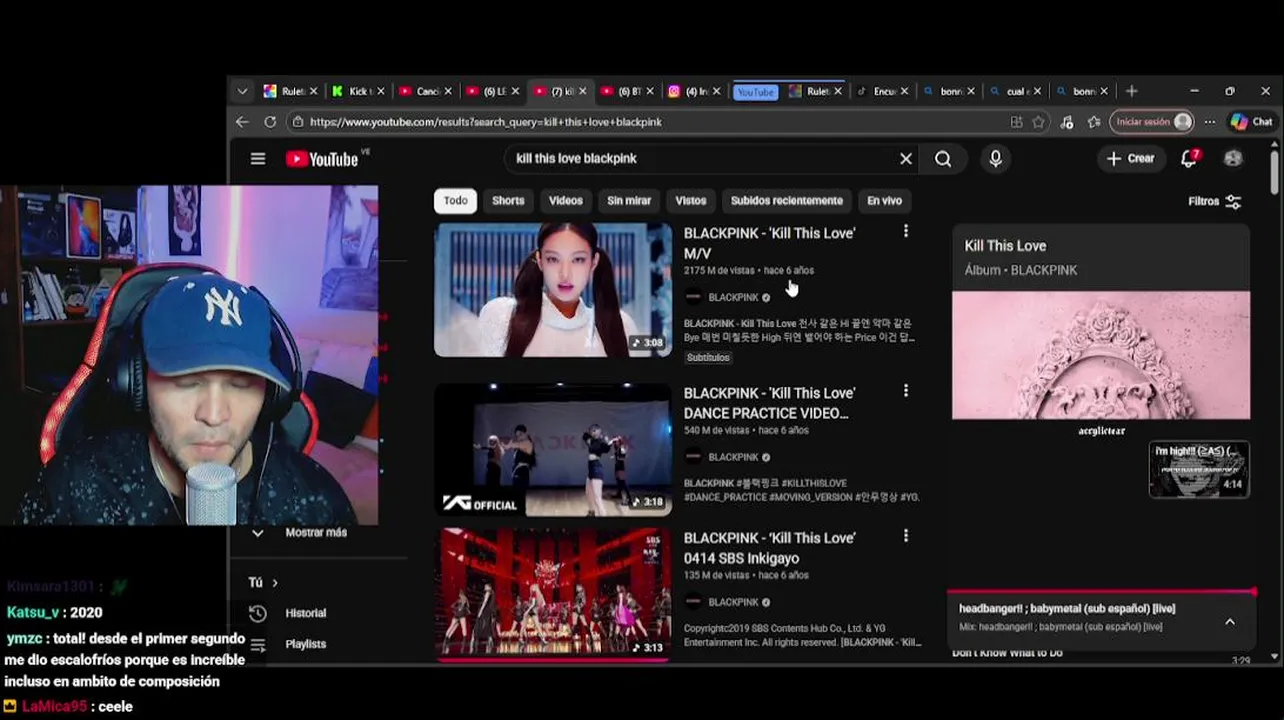Go to the YouTube home logo

tap(322, 159)
